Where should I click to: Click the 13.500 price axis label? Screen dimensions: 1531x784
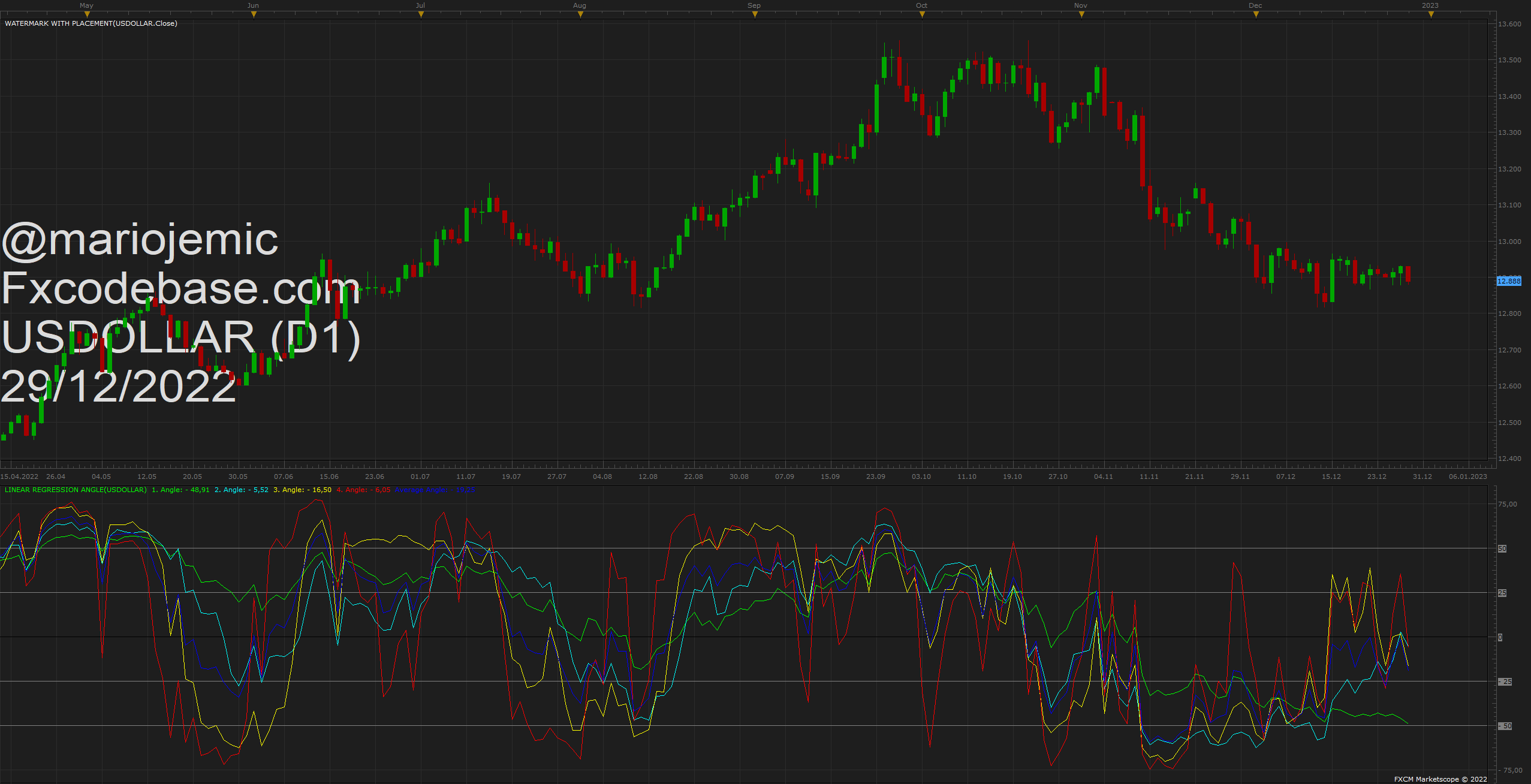pos(1509,60)
